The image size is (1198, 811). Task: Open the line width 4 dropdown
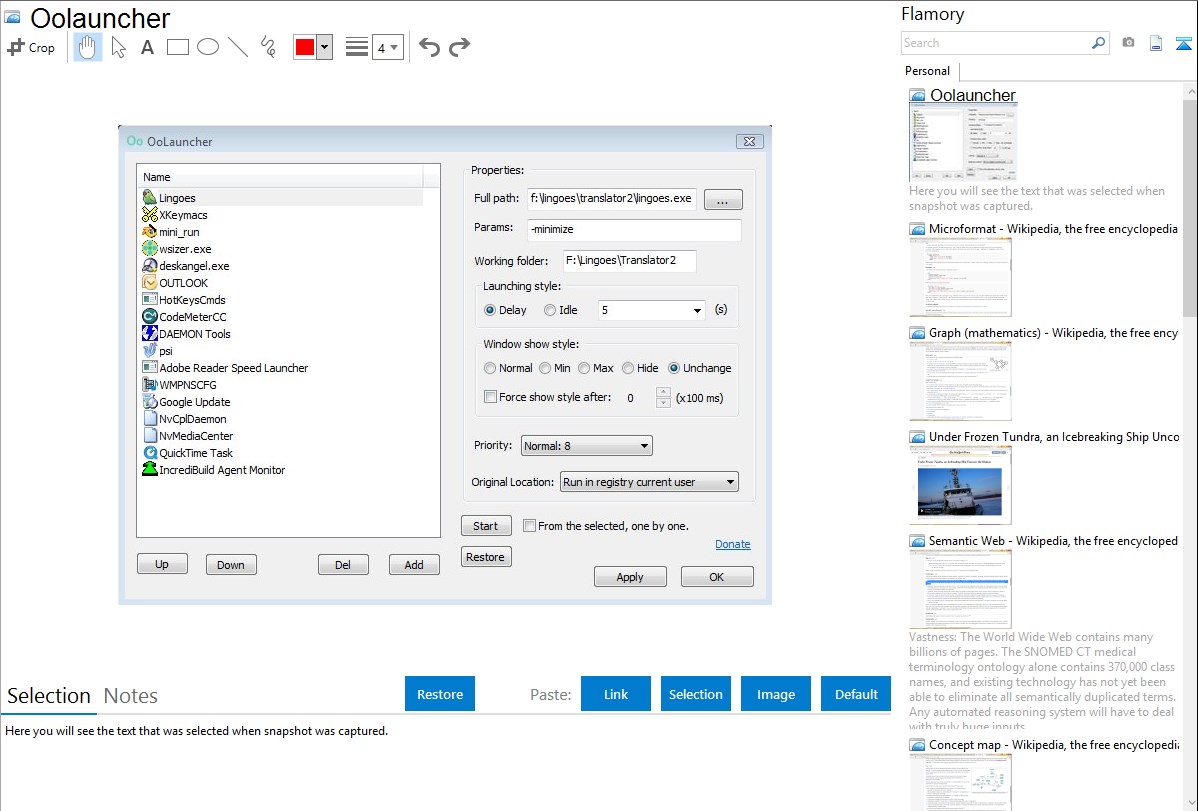click(388, 47)
